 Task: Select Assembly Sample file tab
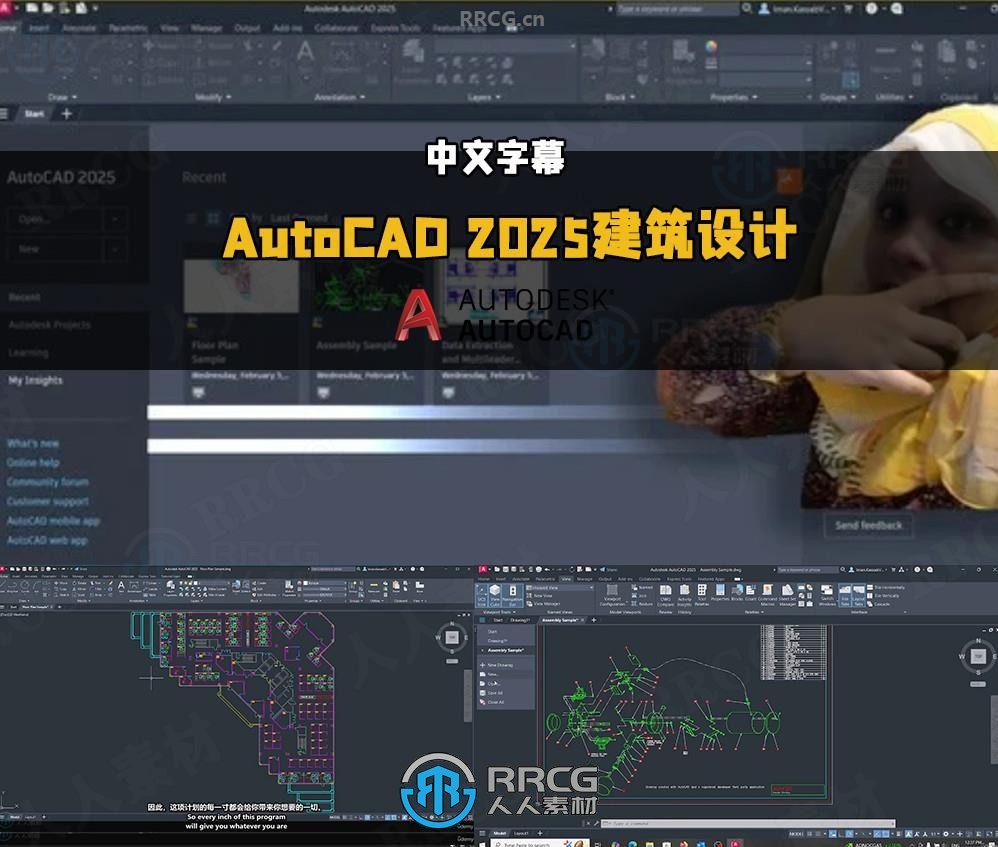[x=561, y=620]
